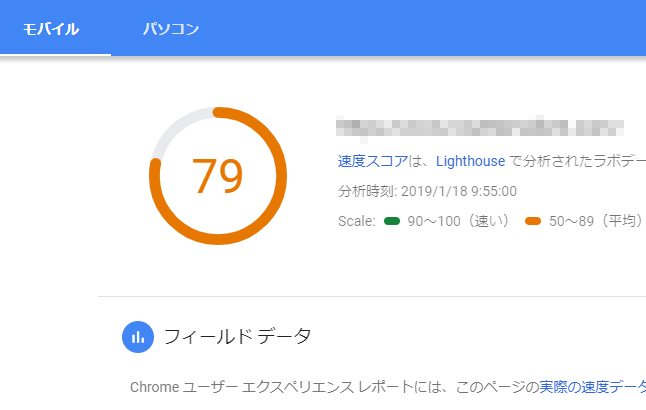Click the blue bar-chart フィールドデータ icon
Image resolution: width=646 pixels, height=410 pixels.
point(138,337)
